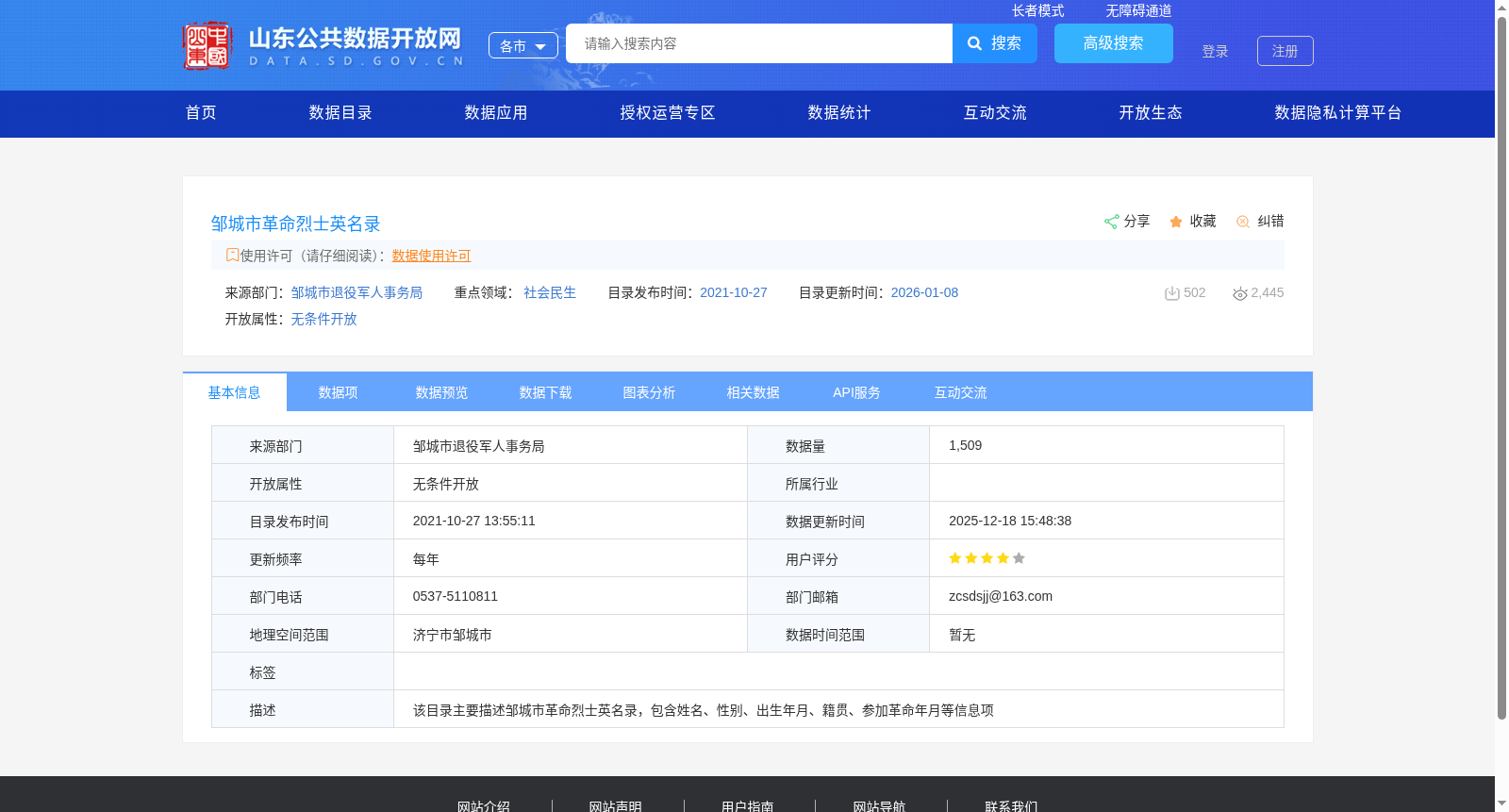Open 数据统计 navigation item
Viewport: 1509px width, 812px height.
839,113
